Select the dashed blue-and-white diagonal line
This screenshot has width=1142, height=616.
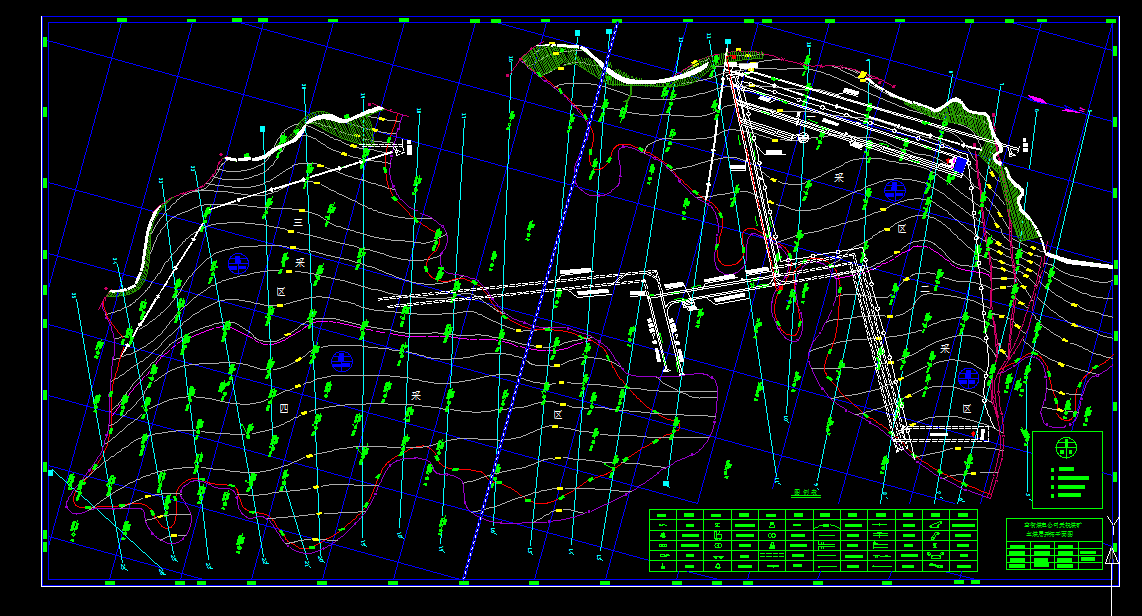[x=540, y=302]
